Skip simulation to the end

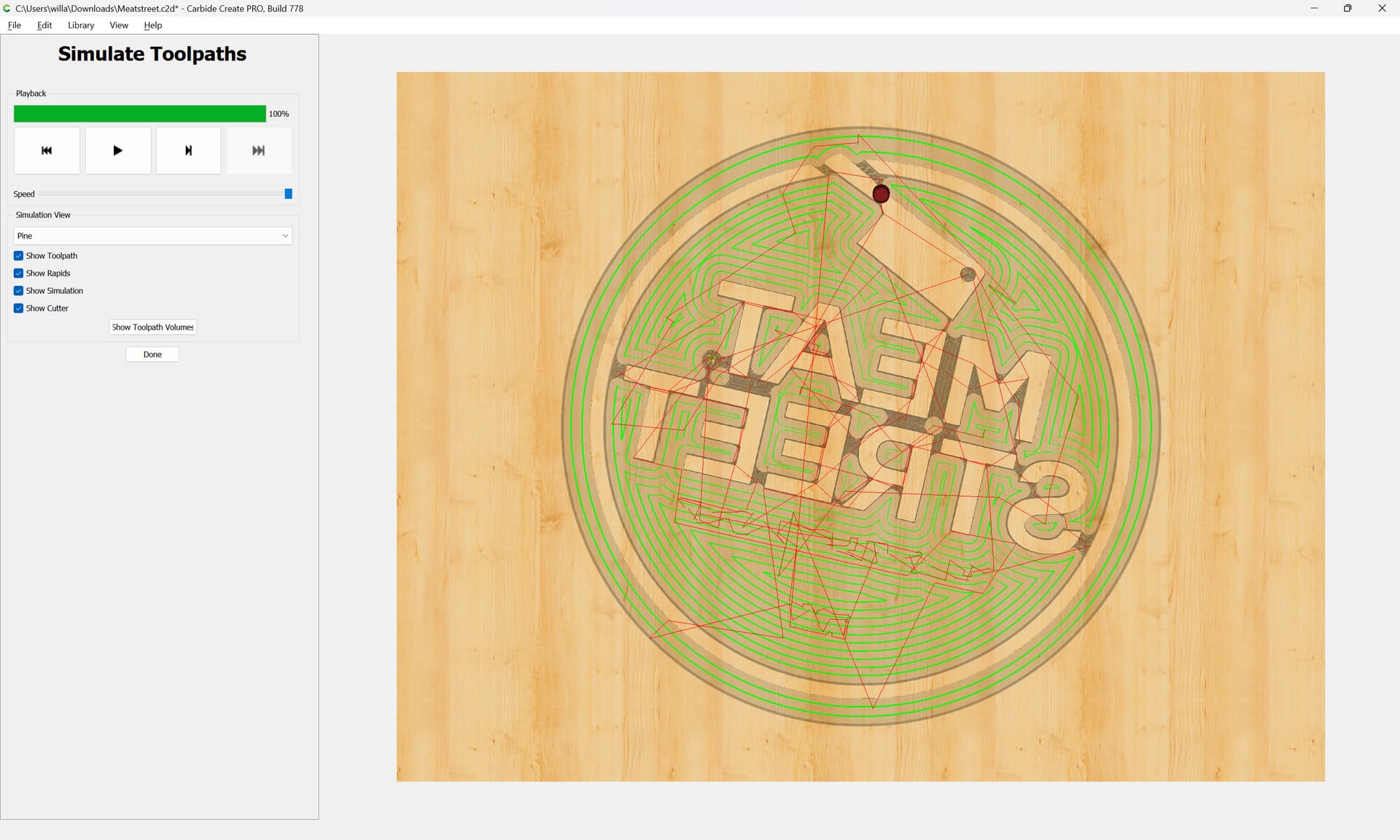(x=259, y=151)
